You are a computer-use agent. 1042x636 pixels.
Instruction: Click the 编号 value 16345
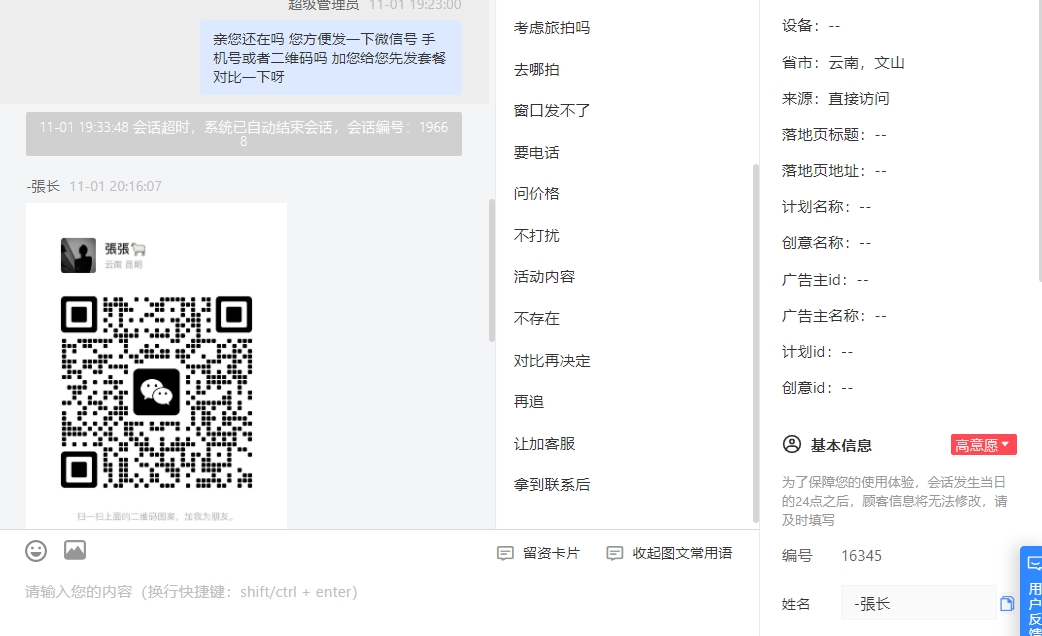[x=861, y=556]
